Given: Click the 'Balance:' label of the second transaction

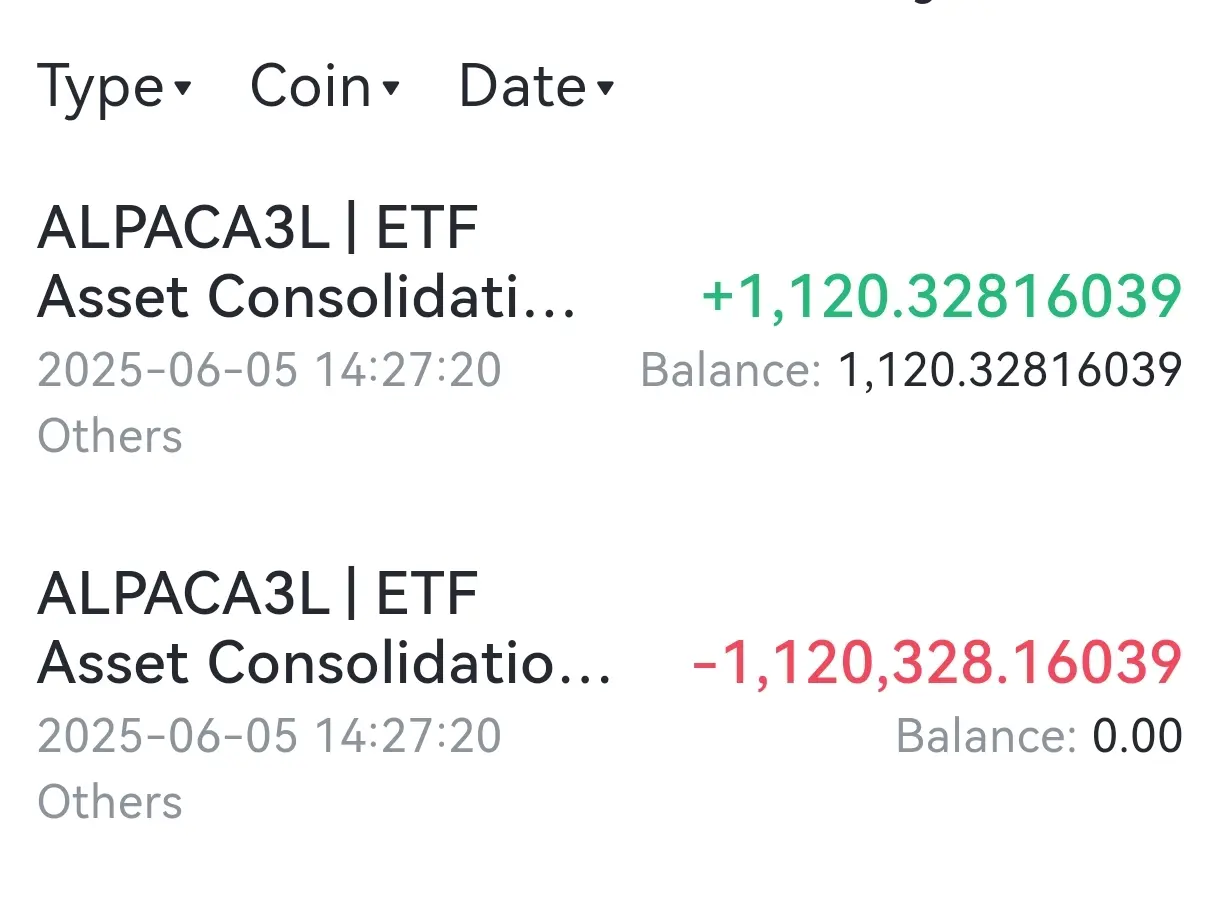Looking at the screenshot, I should click(986, 737).
